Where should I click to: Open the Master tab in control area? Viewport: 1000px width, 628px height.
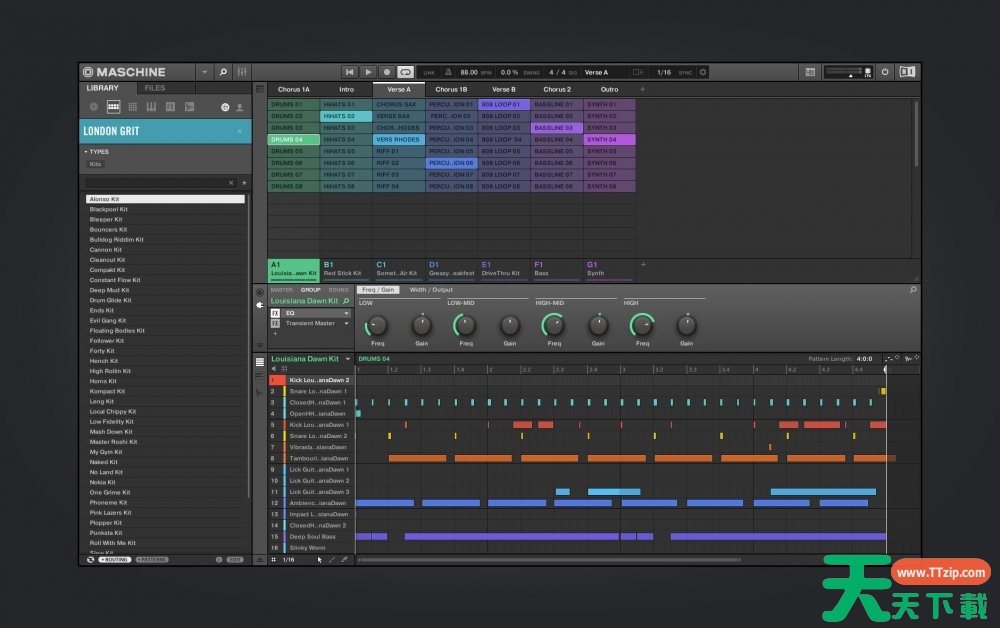click(x=281, y=289)
